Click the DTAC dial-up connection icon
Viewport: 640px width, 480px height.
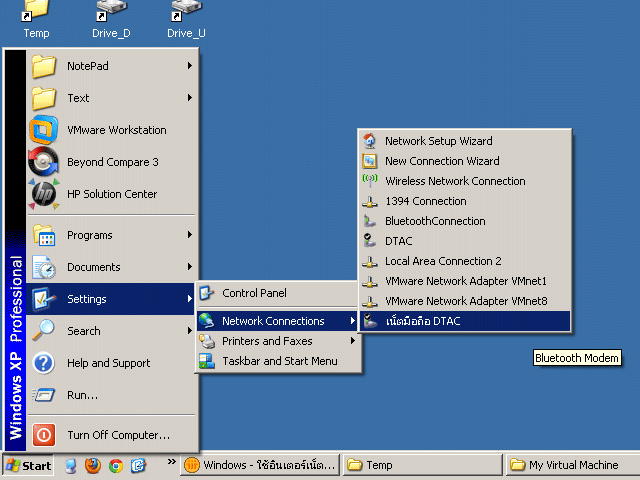click(x=370, y=241)
